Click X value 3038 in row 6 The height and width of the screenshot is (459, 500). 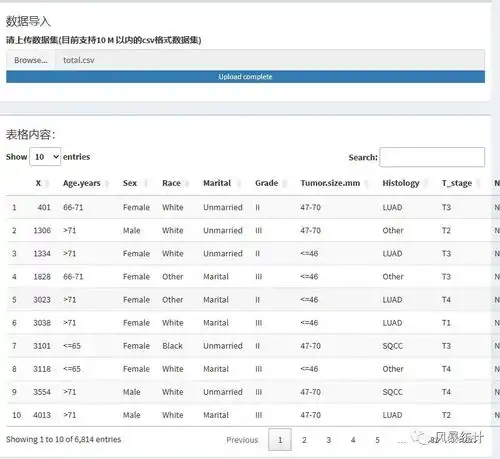42,323
